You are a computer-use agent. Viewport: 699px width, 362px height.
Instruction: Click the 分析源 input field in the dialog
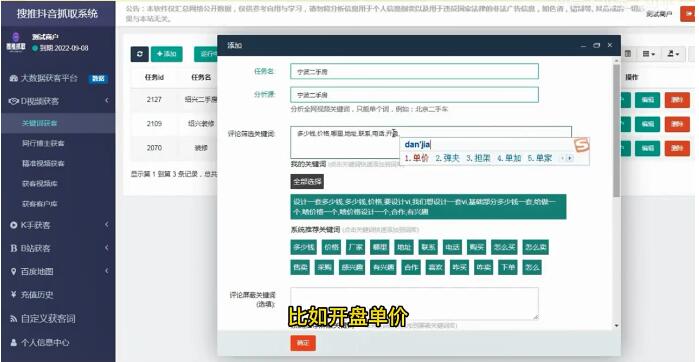tap(414, 95)
